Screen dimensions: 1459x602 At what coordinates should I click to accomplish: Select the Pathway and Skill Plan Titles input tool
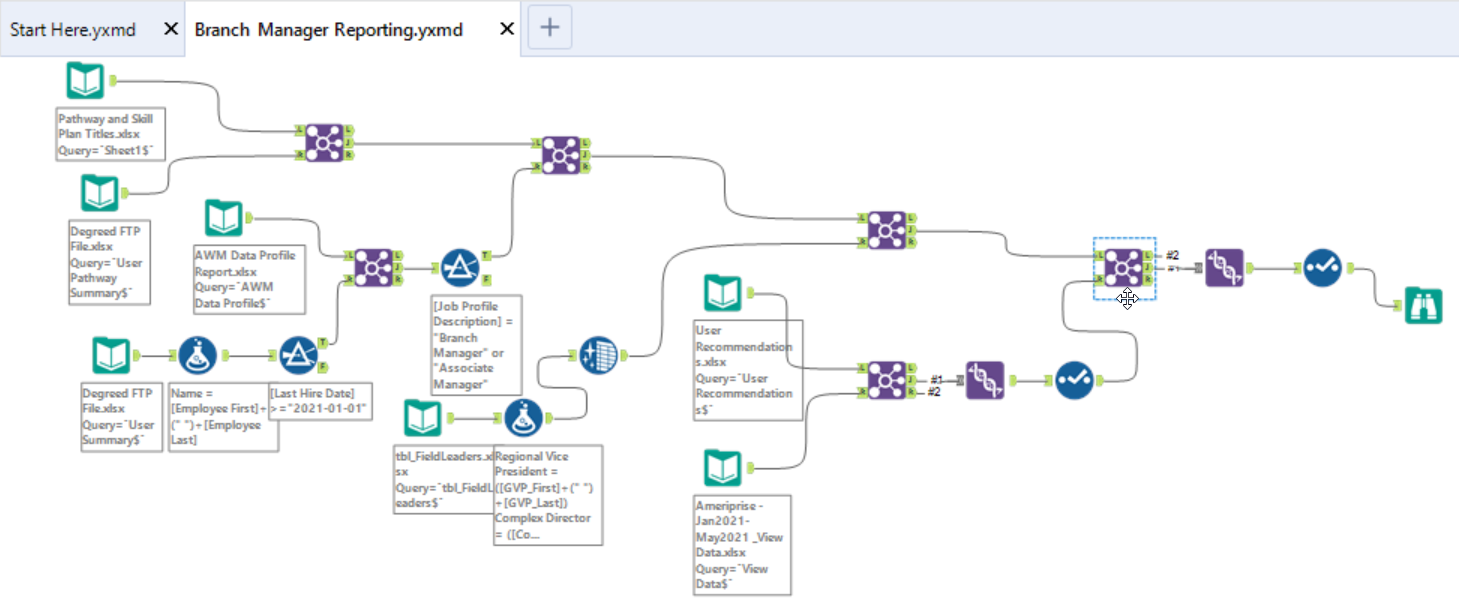coord(85,80)
